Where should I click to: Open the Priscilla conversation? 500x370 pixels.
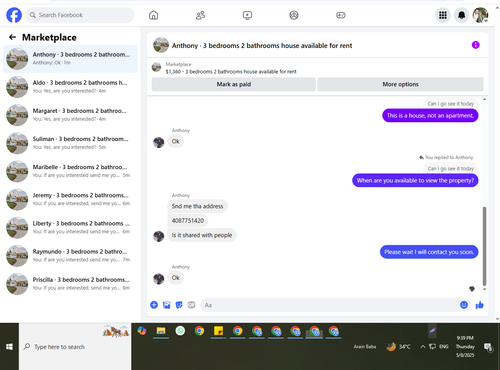[70, 284]
